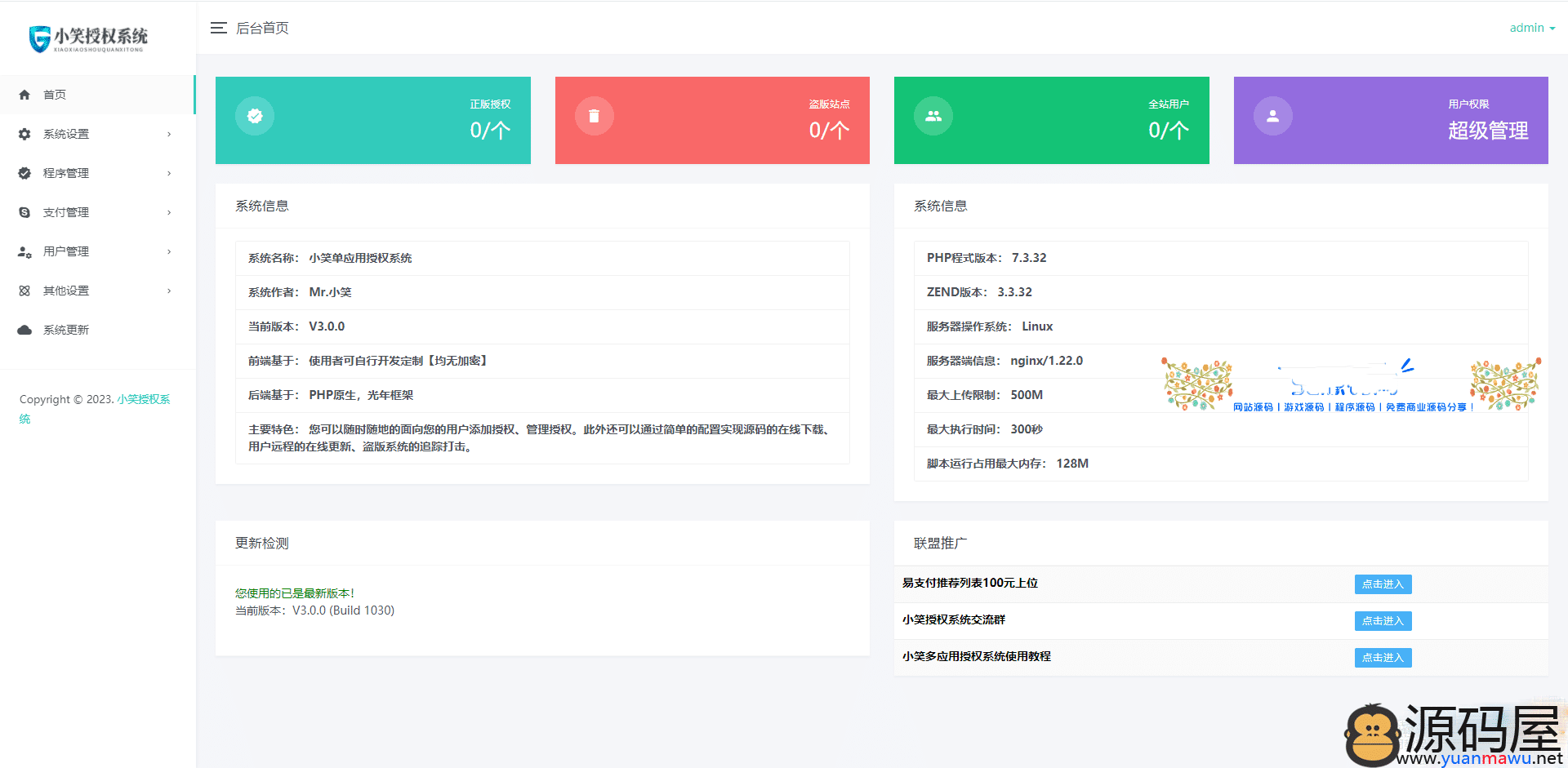Click the 用户管理 person icon
The image size is (1568, 768).
pos(24,251)
